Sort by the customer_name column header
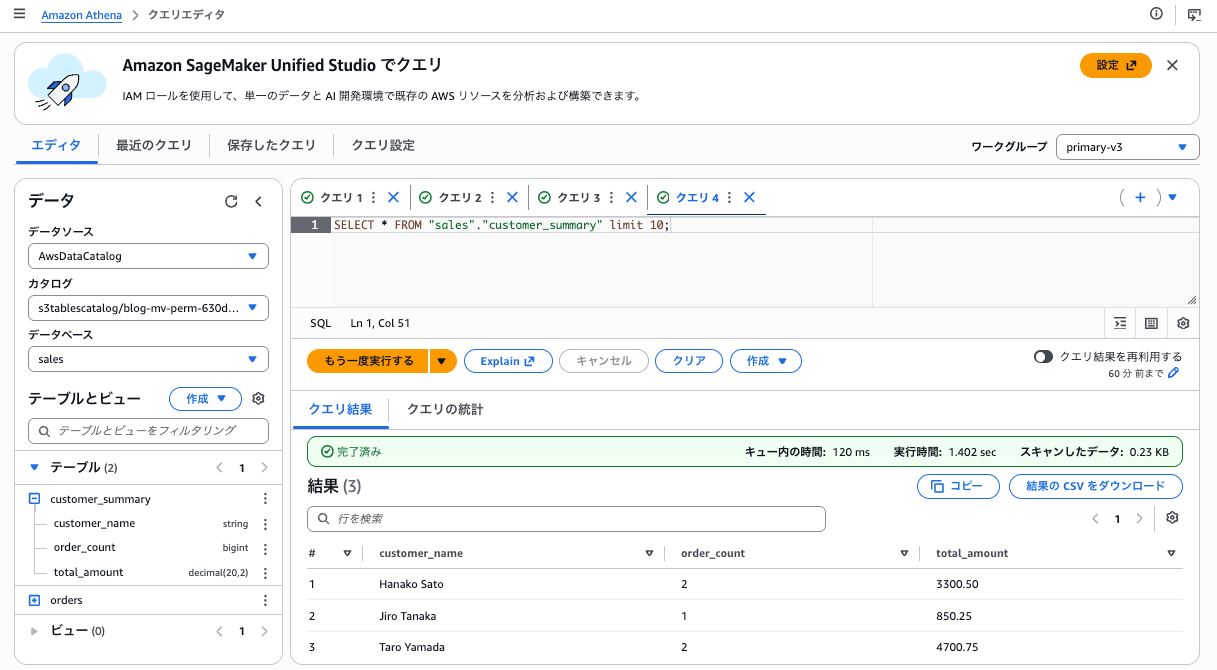The width and height of the screenshot is (1217, 670). pos(421,553)
